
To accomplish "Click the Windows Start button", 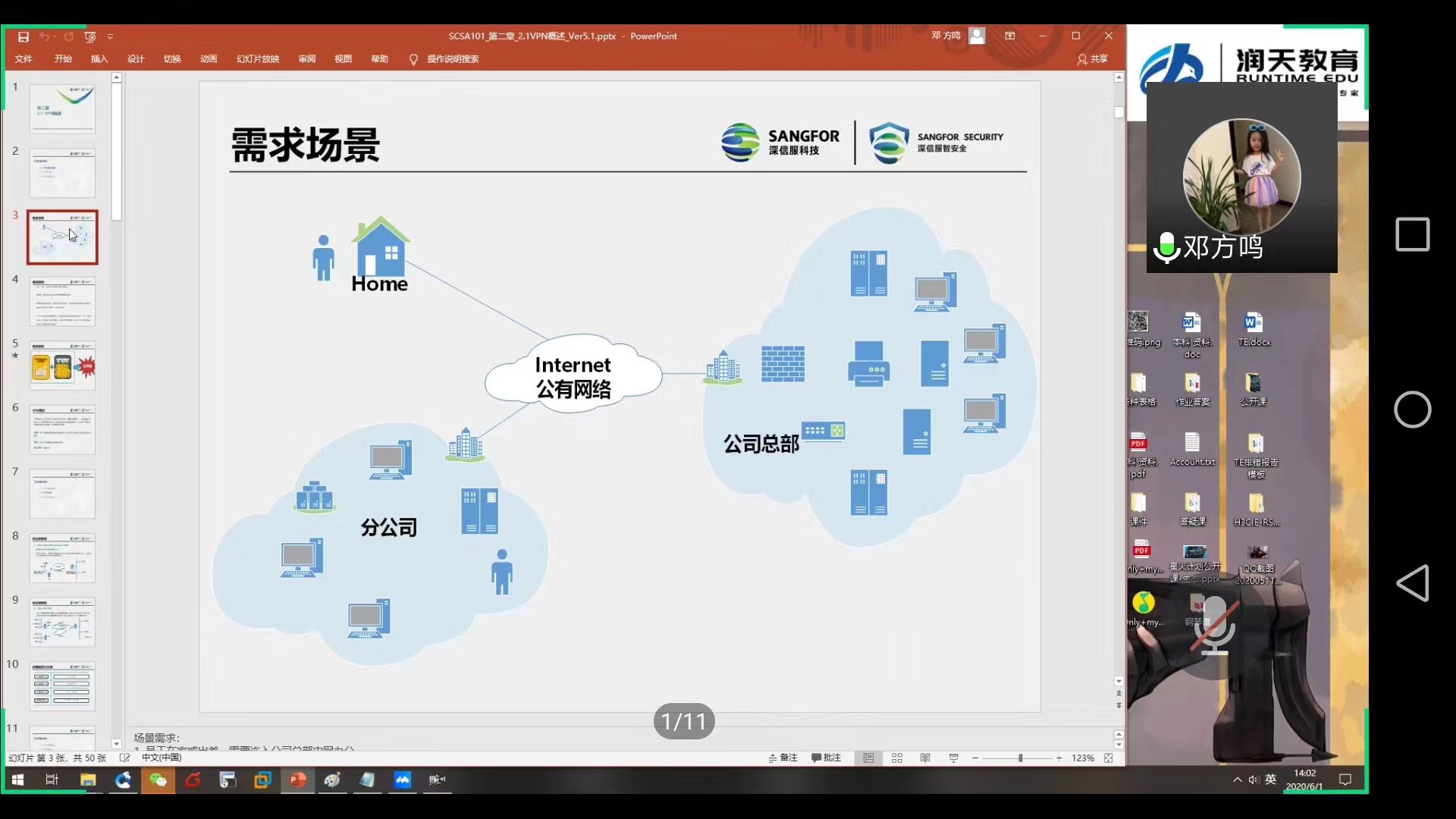I will [17, 780].
